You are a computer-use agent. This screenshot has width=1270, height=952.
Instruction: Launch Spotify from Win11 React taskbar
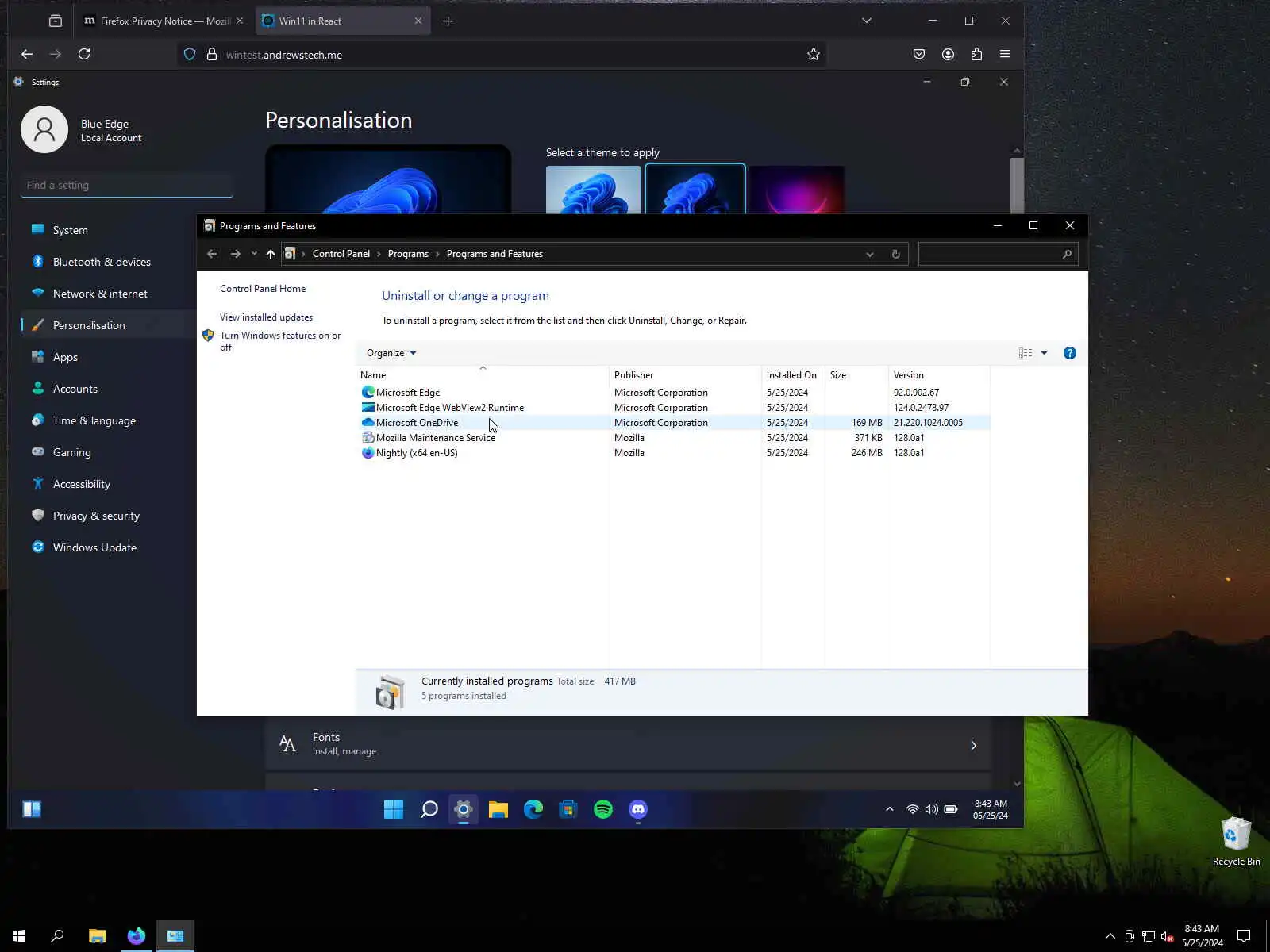pos(603,809)
